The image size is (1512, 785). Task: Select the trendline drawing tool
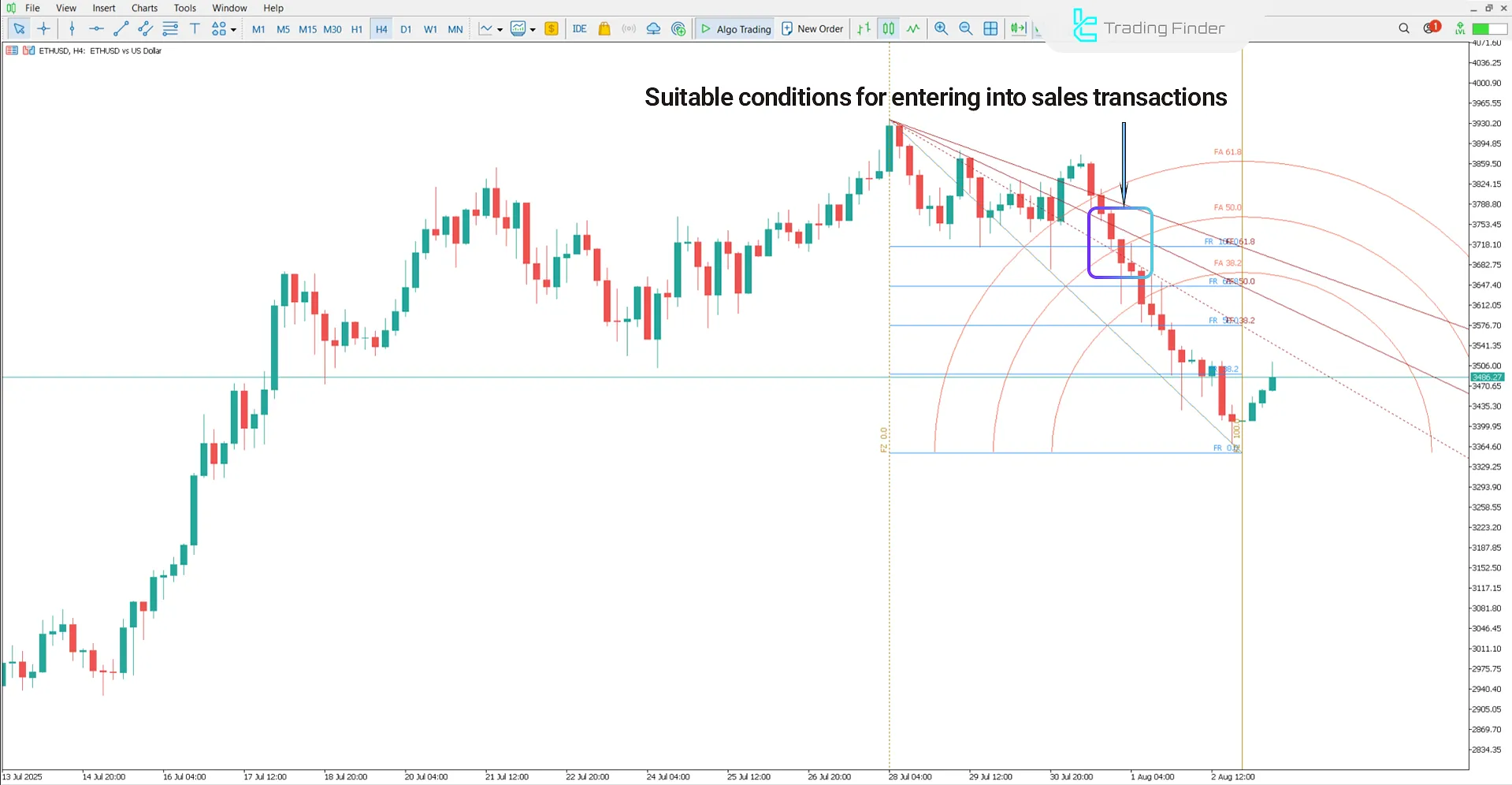coord(121,28)
